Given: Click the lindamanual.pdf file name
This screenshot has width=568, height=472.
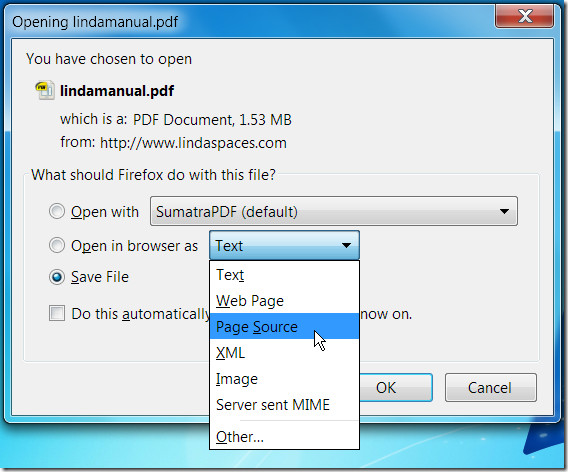Looking at the screenshot, I should tap(117, 91).
